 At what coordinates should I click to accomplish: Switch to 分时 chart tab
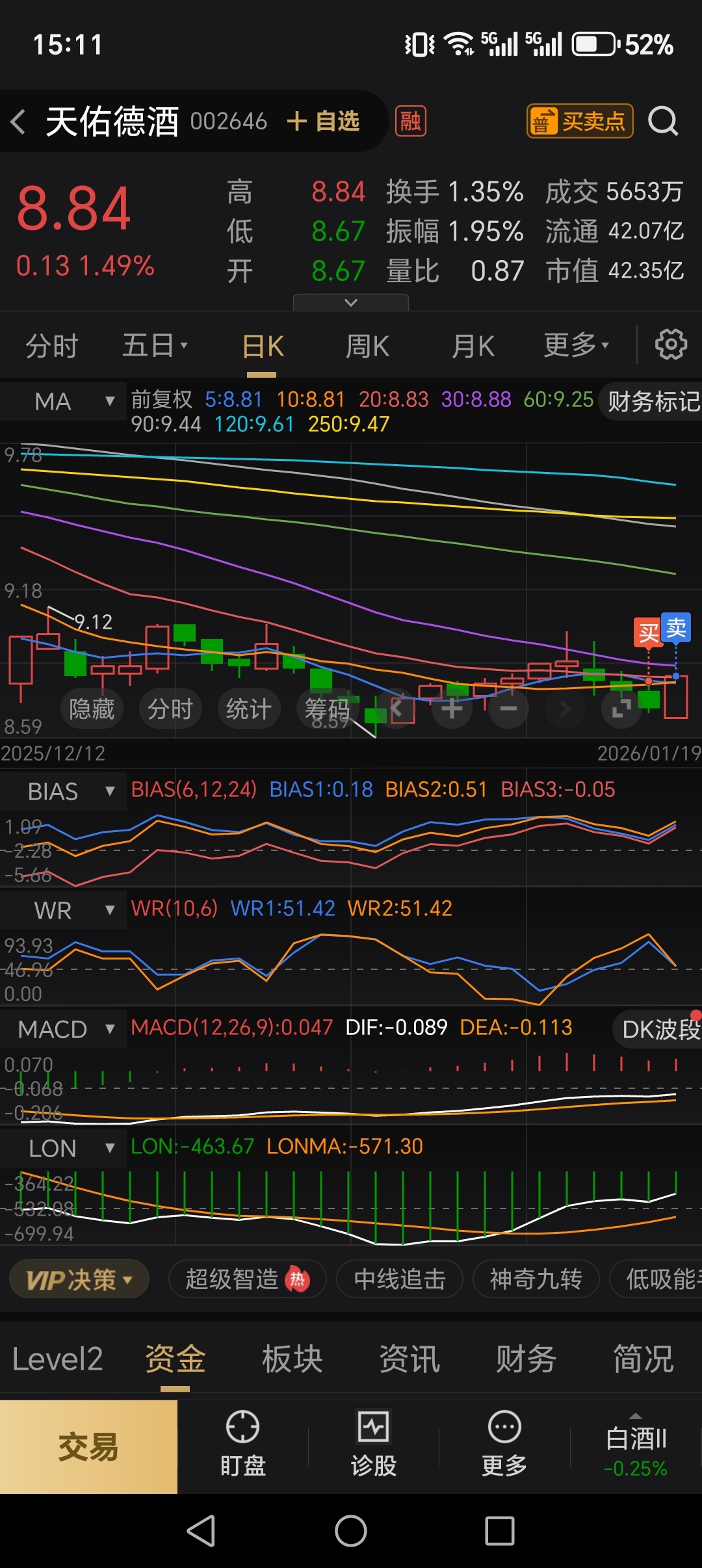52,346
